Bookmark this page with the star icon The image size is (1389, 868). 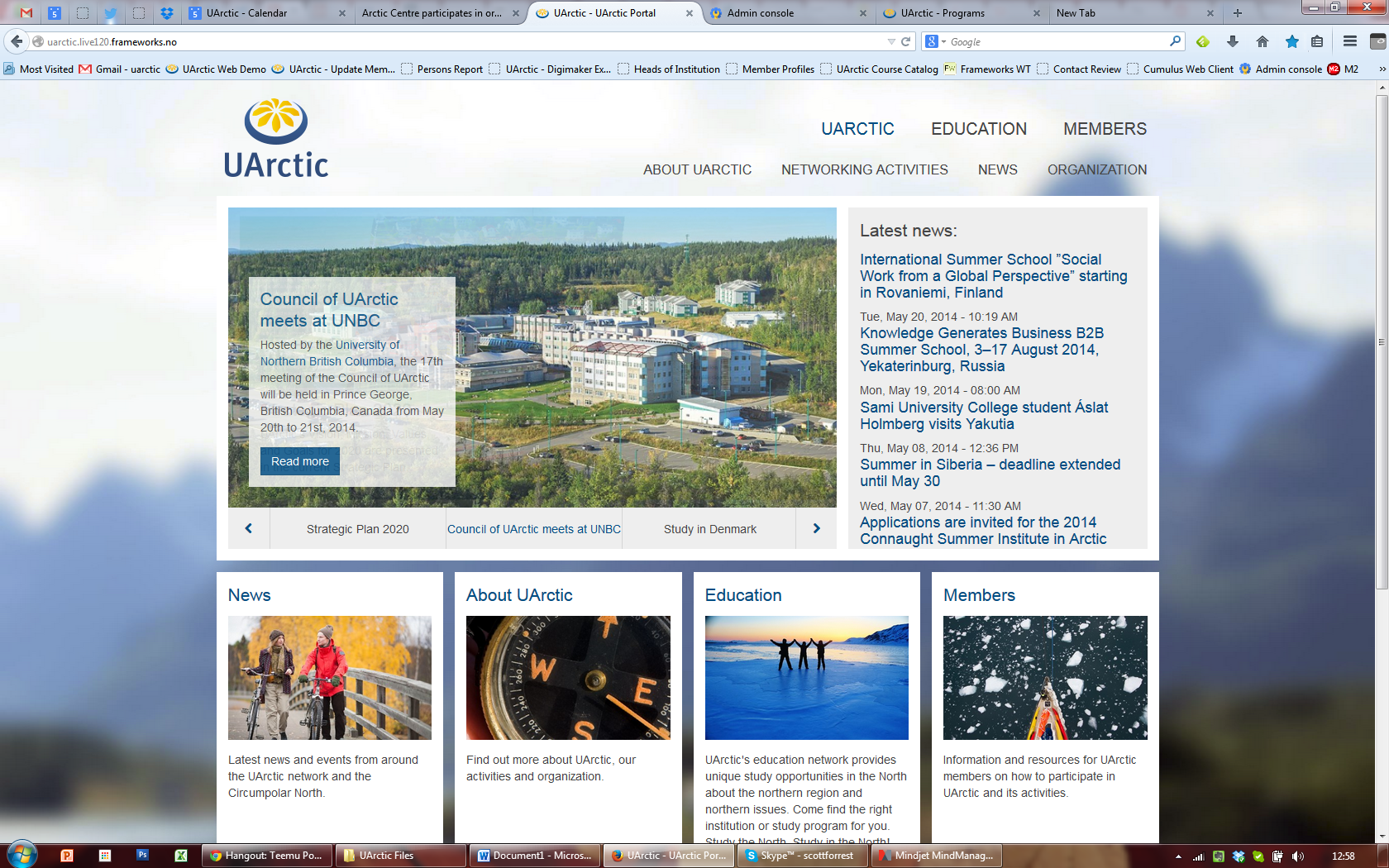coord(1291,41)
